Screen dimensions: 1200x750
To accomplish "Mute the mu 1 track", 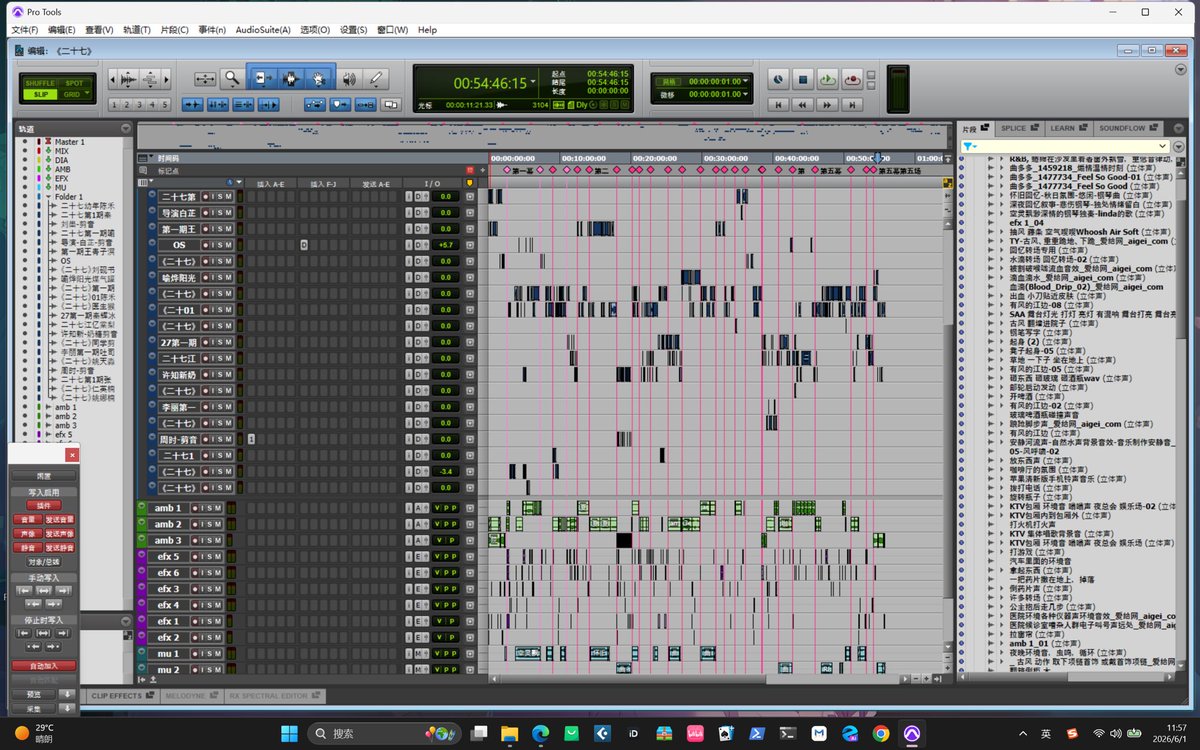I will pyautogui.click(x=218, y=653).
